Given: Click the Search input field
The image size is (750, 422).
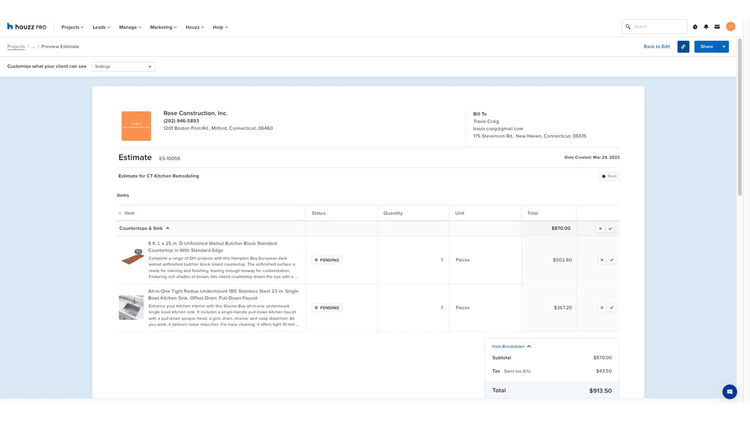Looking at the screenshot, I should [x=658, y=27].
